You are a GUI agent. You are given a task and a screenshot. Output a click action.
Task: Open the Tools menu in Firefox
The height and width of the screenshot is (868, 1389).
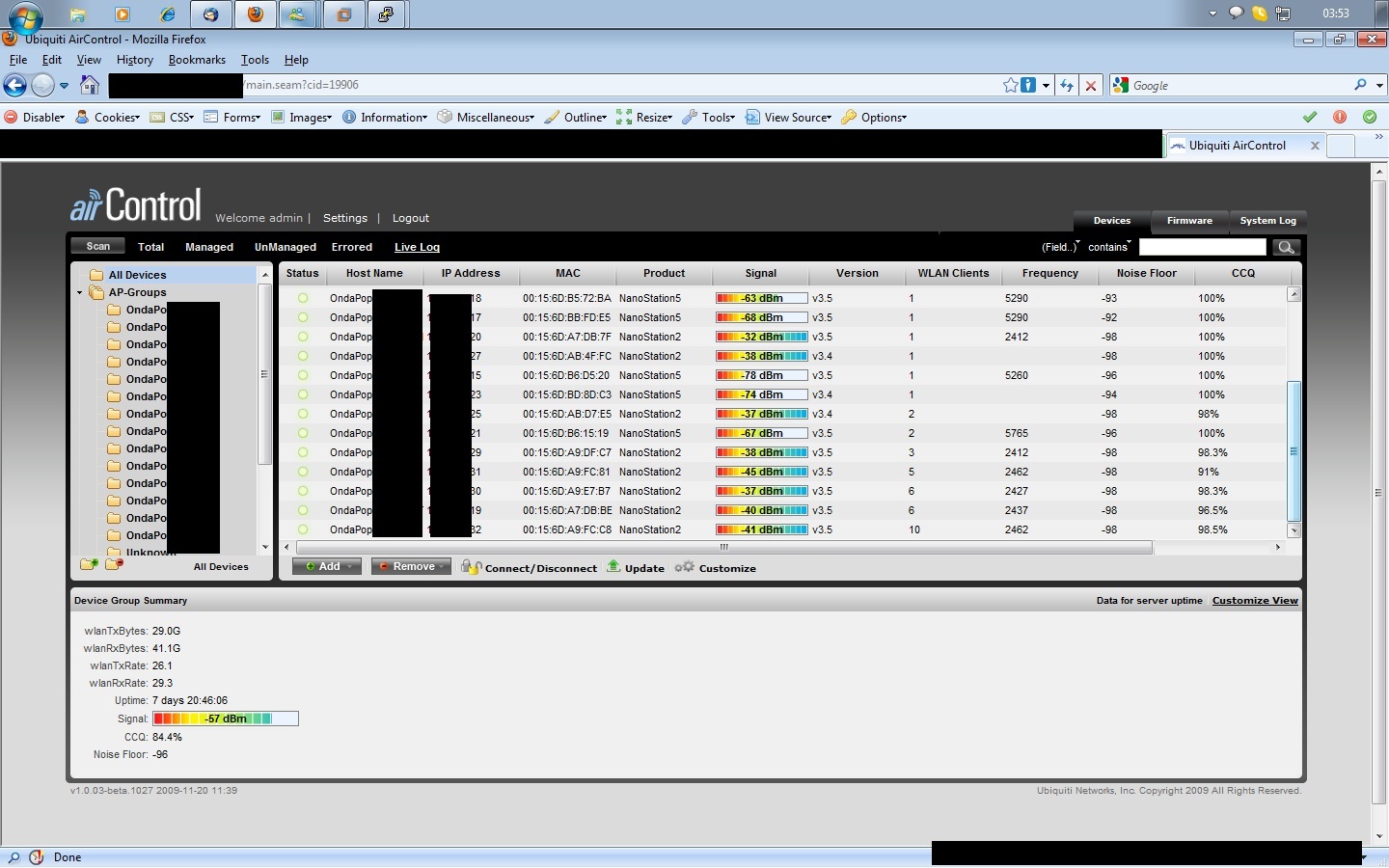[x=255, y=60]
